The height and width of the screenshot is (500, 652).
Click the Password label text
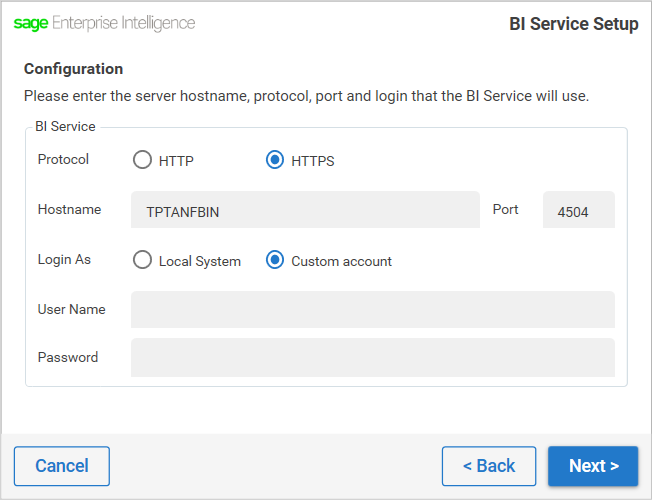click(68, 357)
